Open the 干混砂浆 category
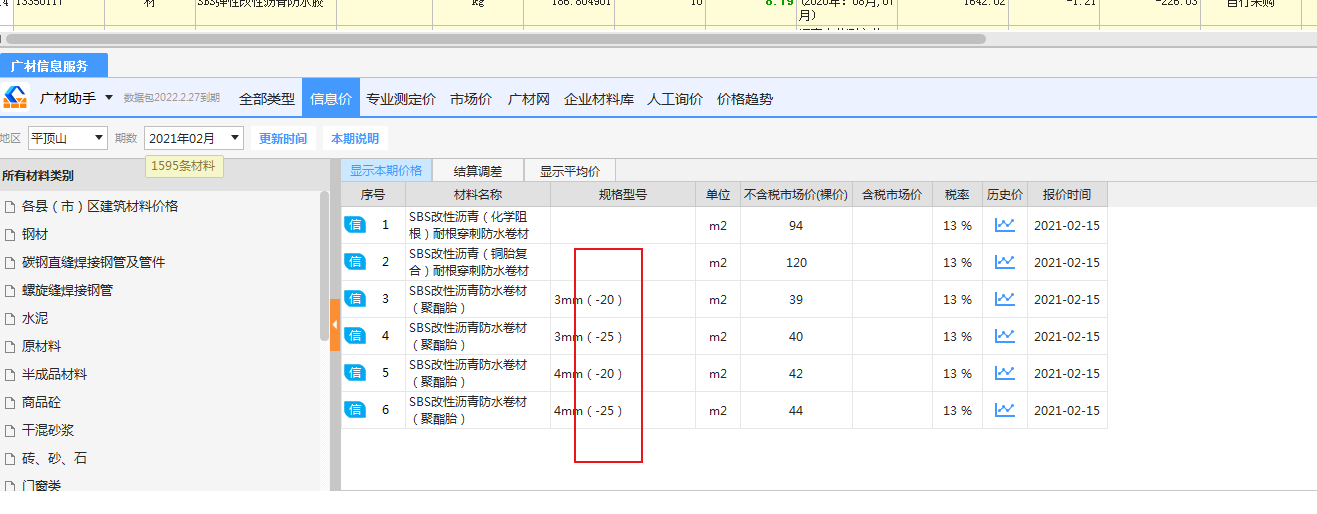Screen dimensions: 1317x514 click(47, 430)
